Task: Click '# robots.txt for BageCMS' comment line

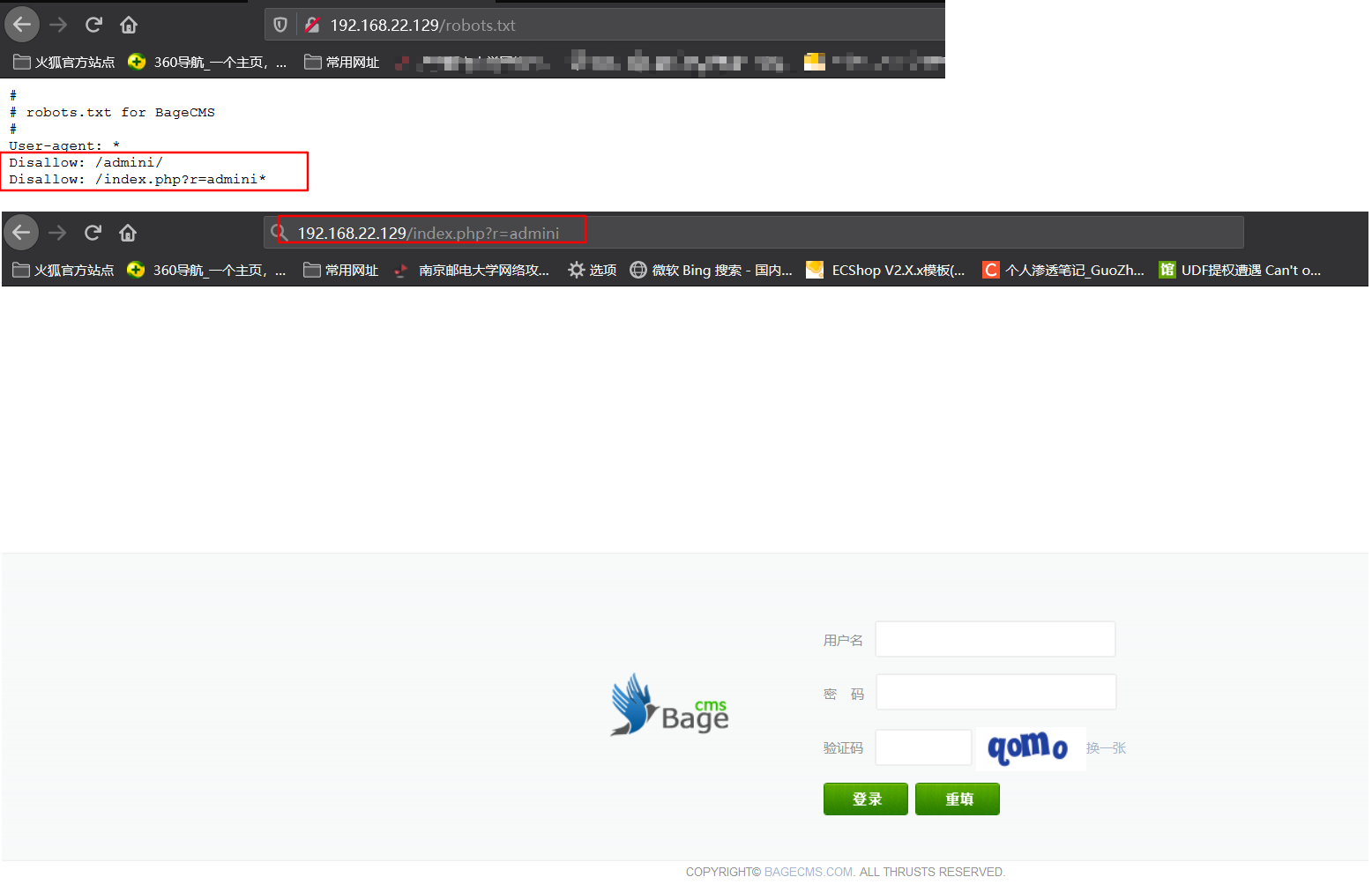Action: (x=112, y=112)
